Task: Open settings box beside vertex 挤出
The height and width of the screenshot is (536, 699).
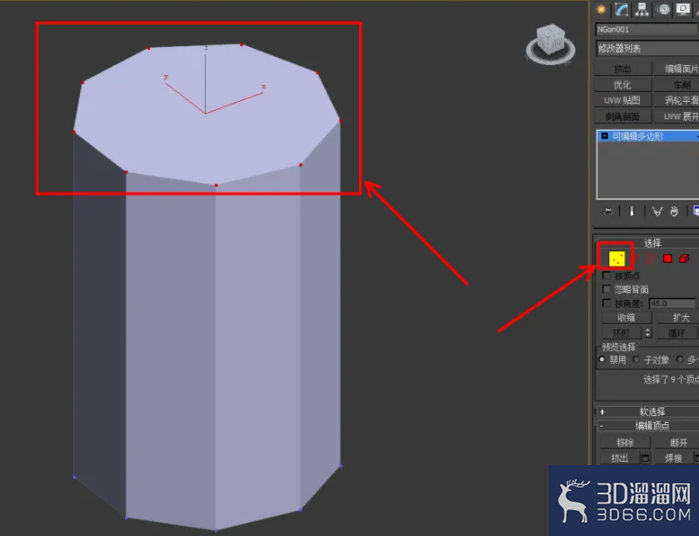Action: tap(645, 458)
